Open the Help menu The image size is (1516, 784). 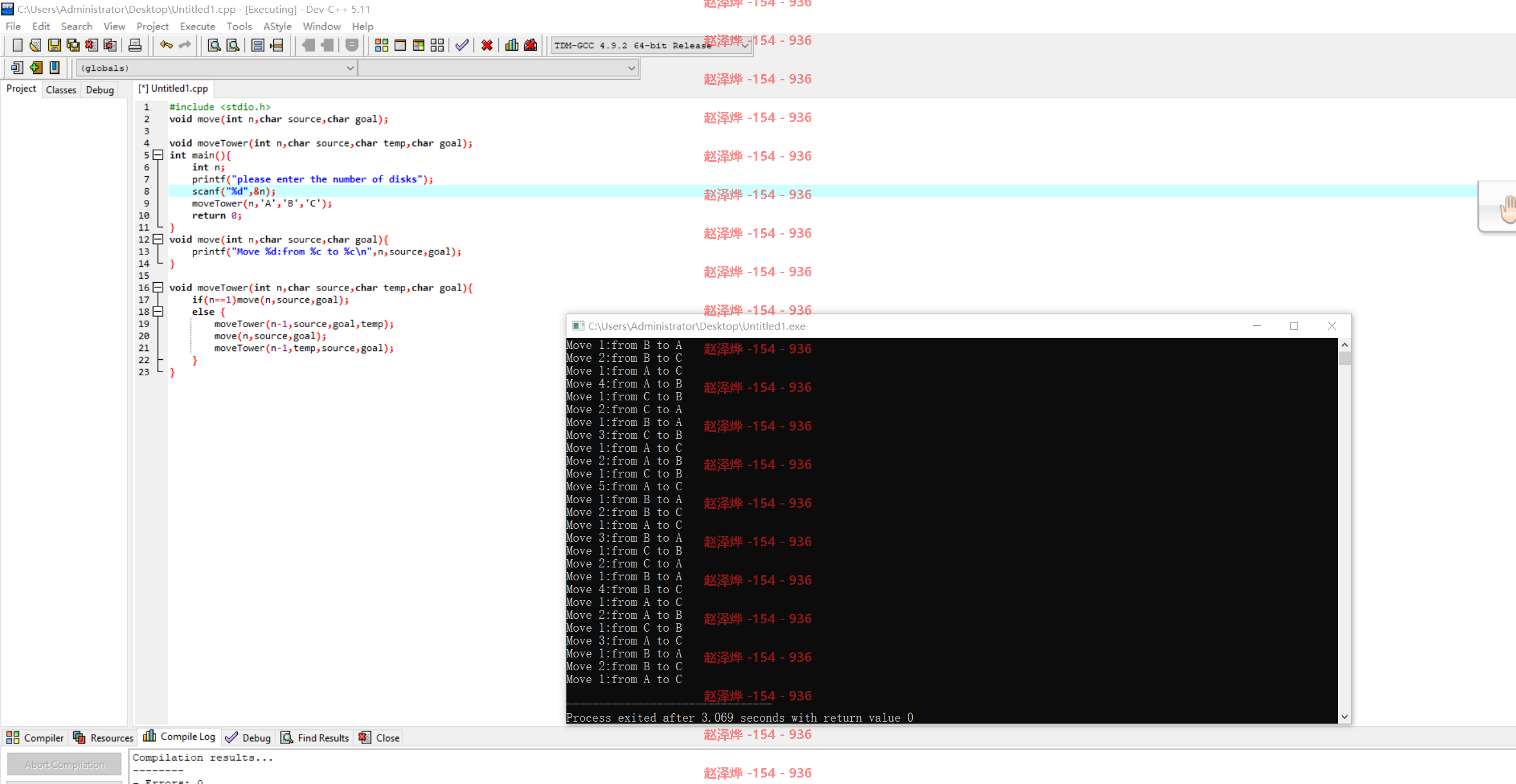(x=363, y=26)
